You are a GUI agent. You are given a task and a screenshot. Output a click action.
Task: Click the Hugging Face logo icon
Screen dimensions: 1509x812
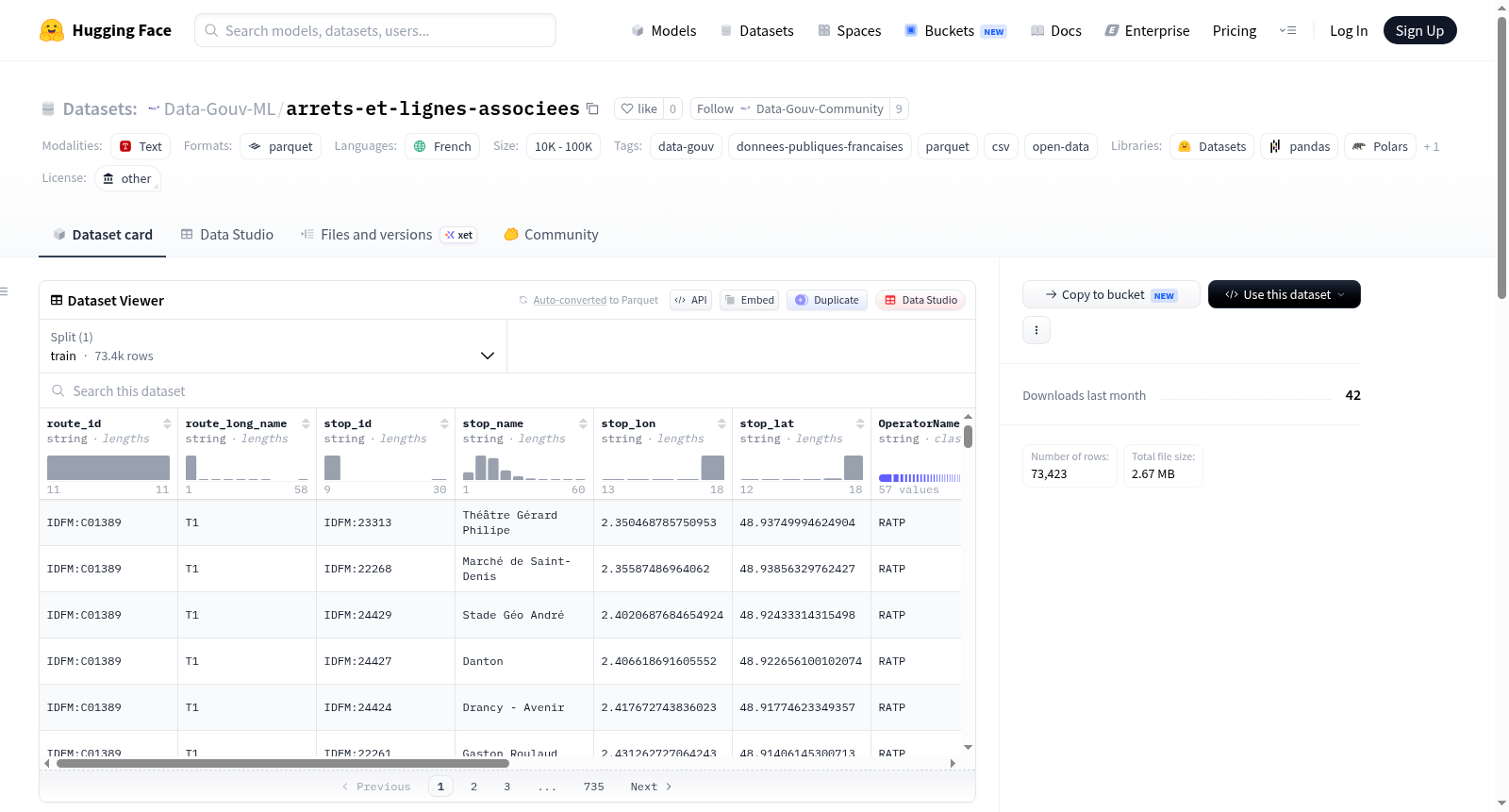52,30
